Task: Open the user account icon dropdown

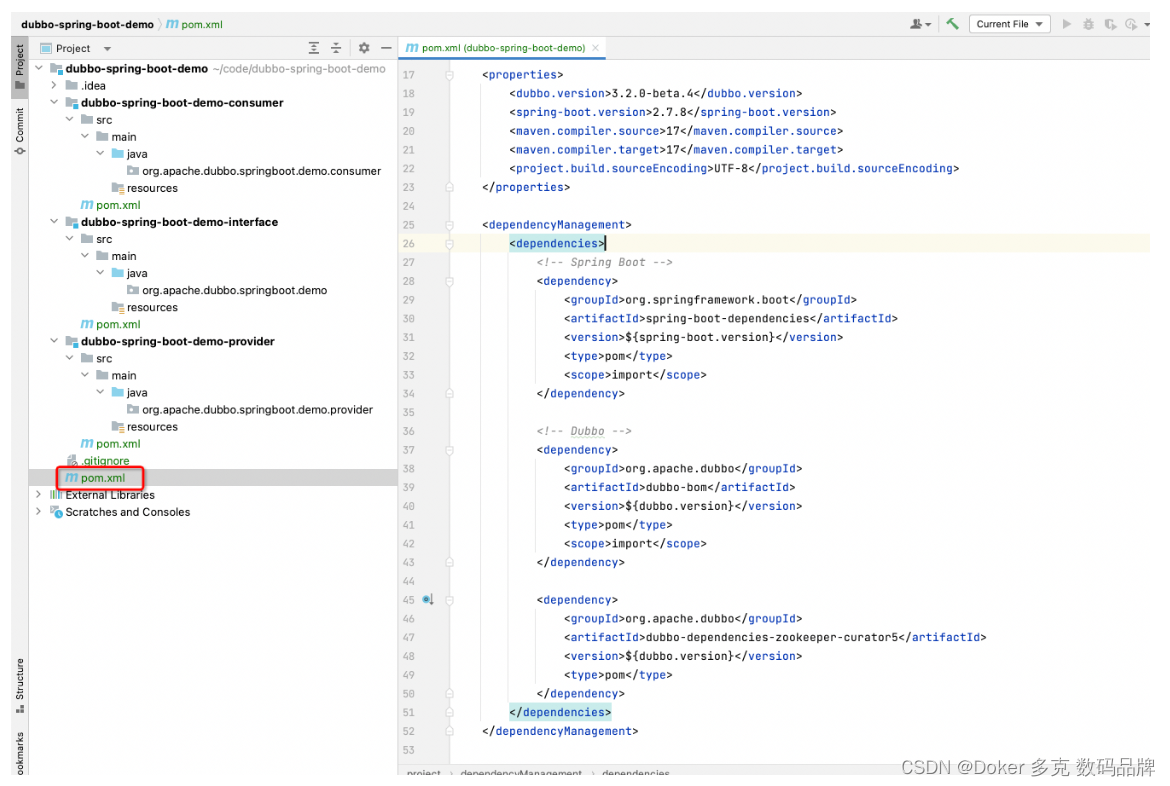Action: click(920, 24)
